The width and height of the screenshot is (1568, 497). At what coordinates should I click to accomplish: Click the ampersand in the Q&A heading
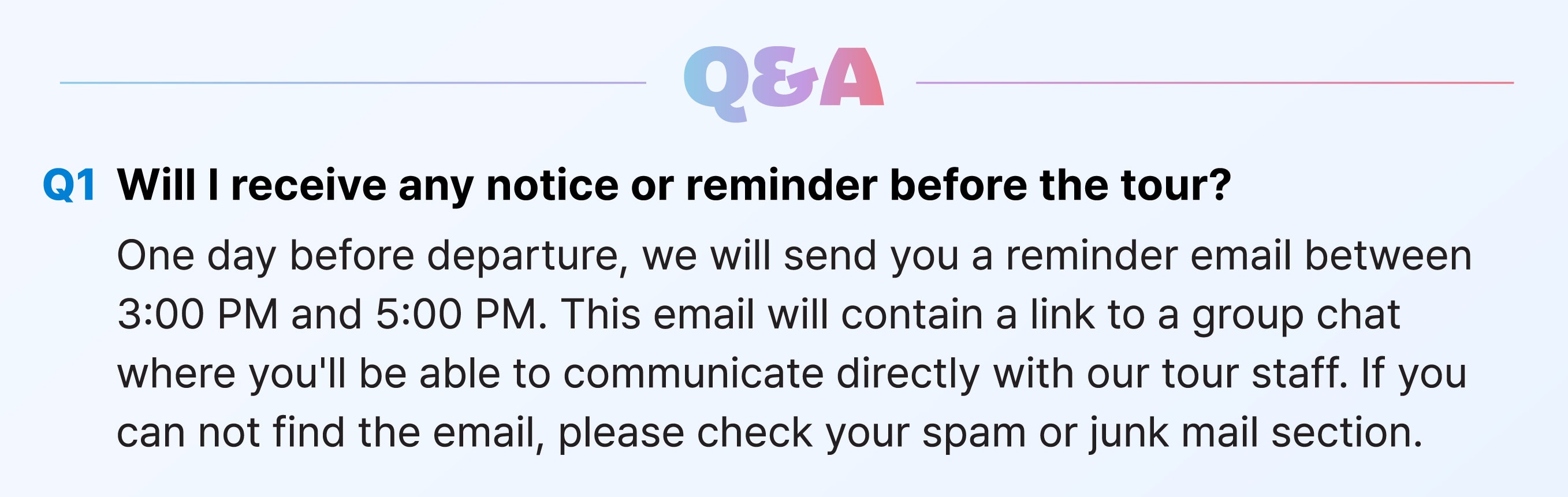point(785,77)
